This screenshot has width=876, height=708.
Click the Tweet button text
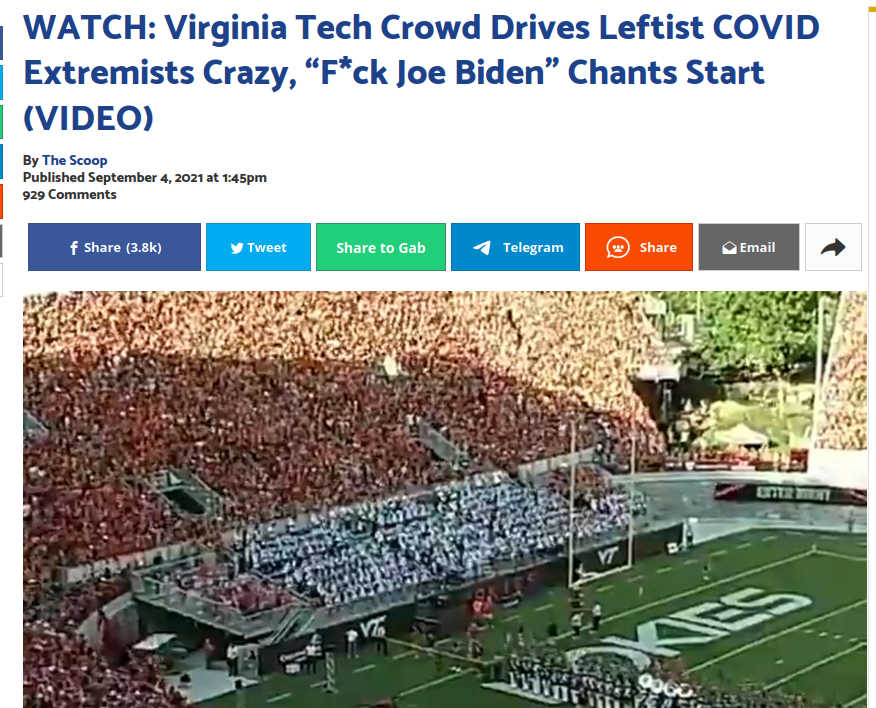[266, 248]
